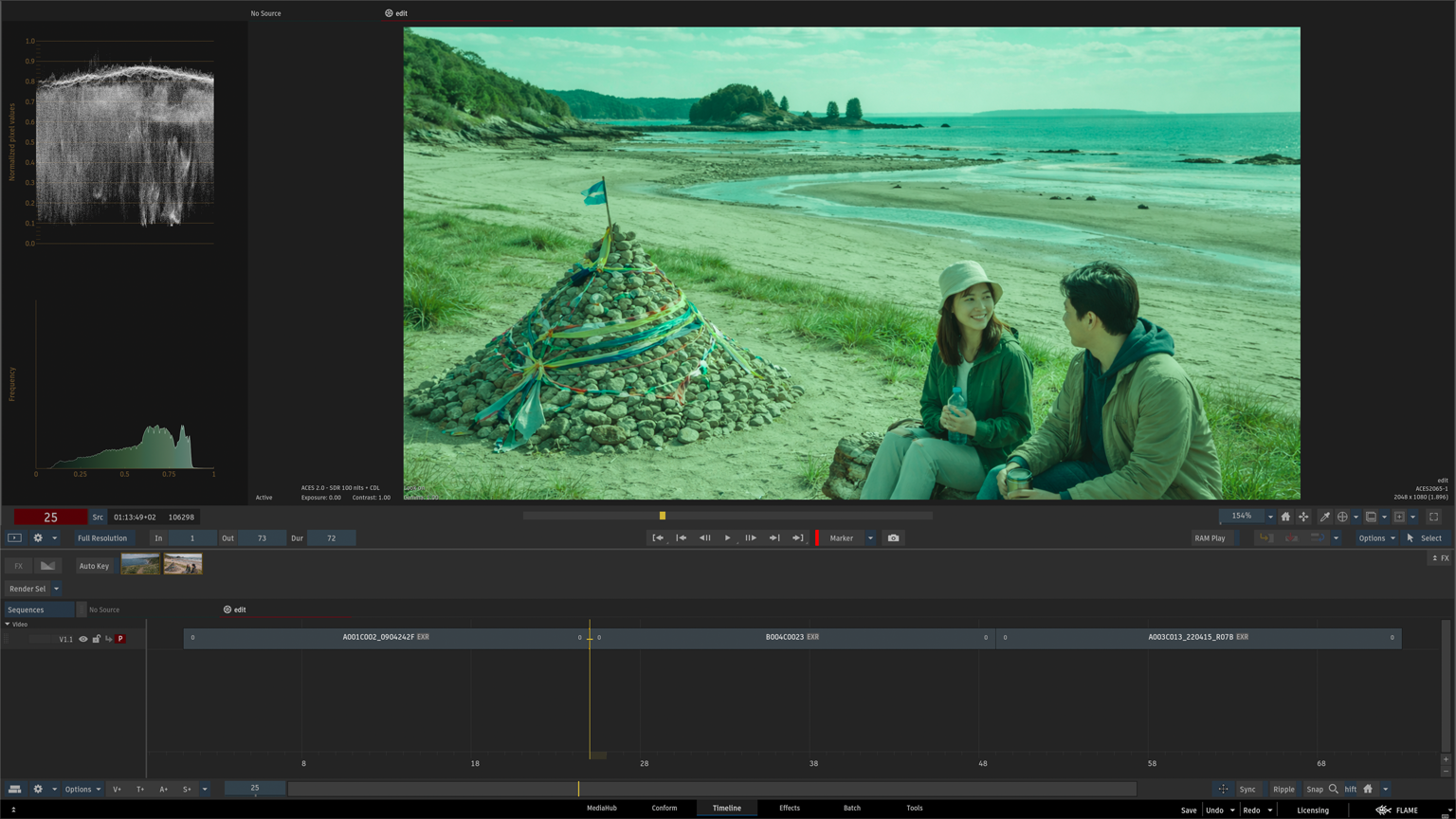The height and width of the screenshot is (819, 1456).
Task: Click the pan viewer arrows icon
Action: (1303, 517)
